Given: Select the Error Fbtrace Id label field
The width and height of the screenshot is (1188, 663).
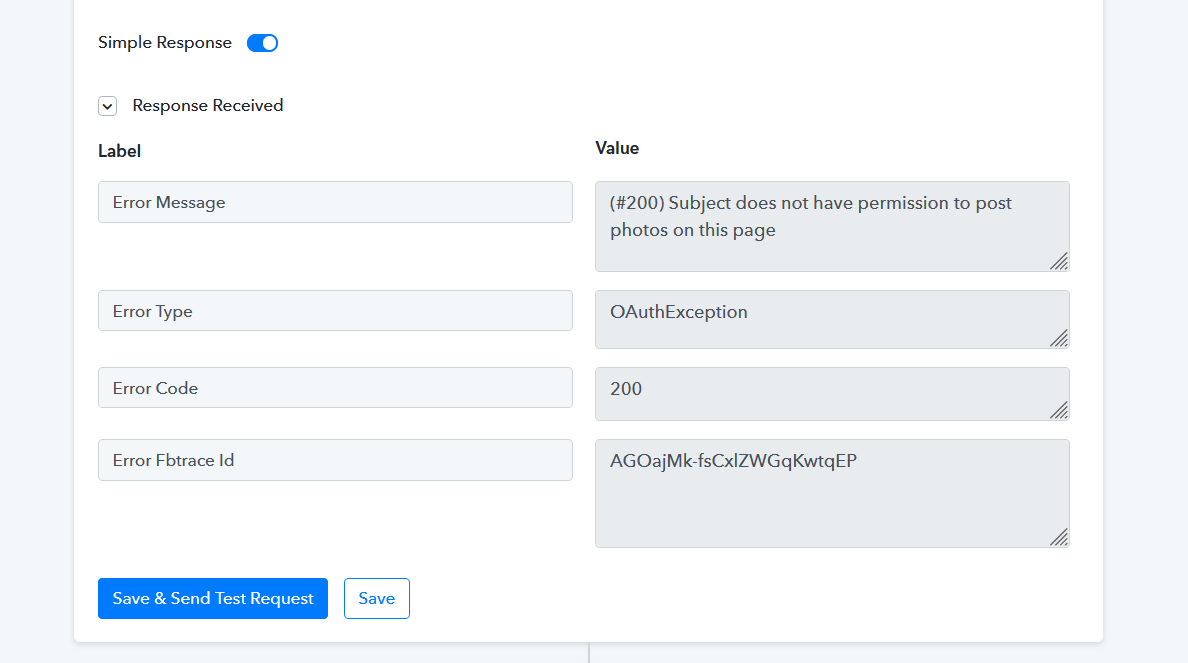Looking at the screenshot, I should tap(335, 460).
